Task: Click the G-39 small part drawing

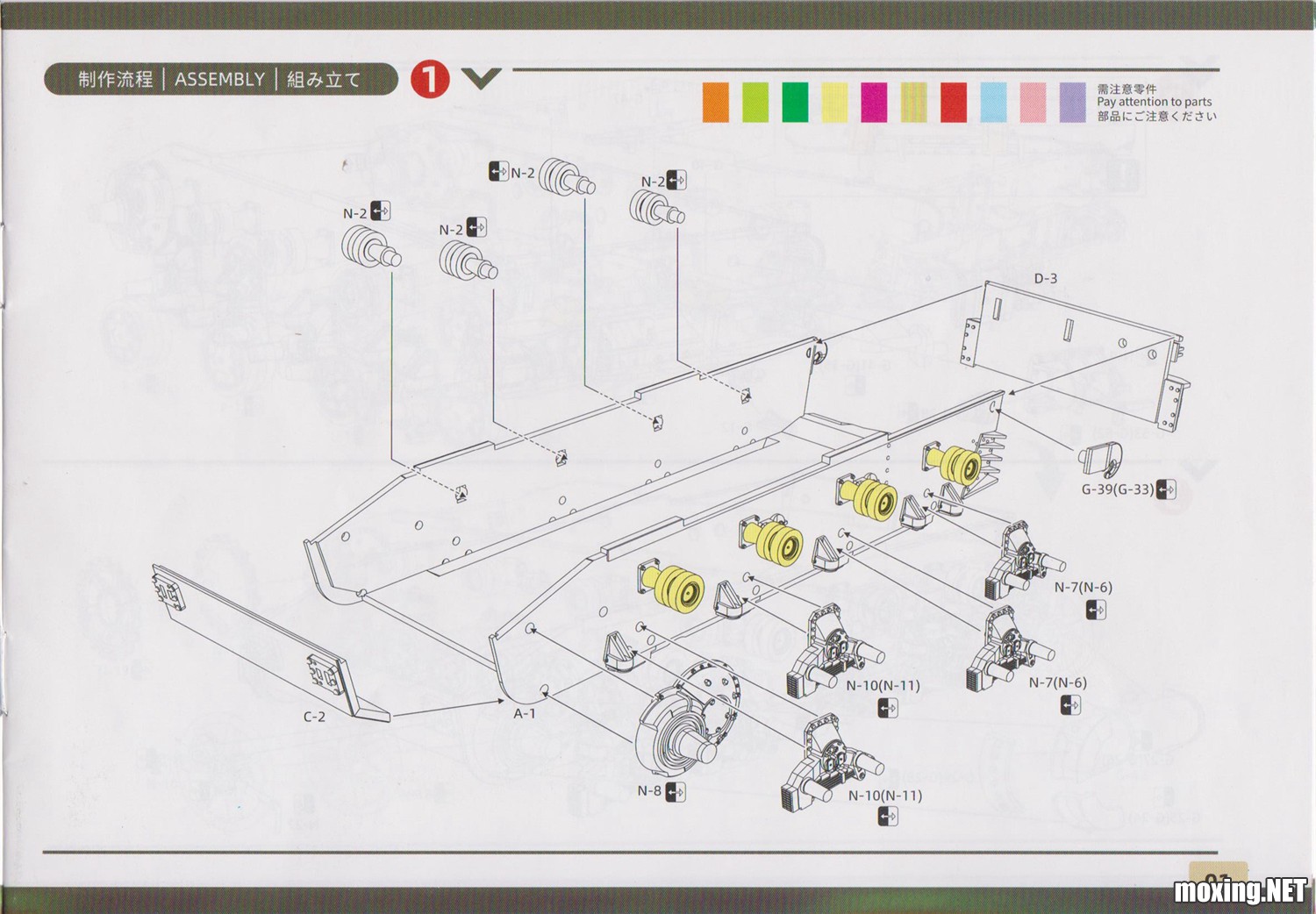Action: (1100, 460)
